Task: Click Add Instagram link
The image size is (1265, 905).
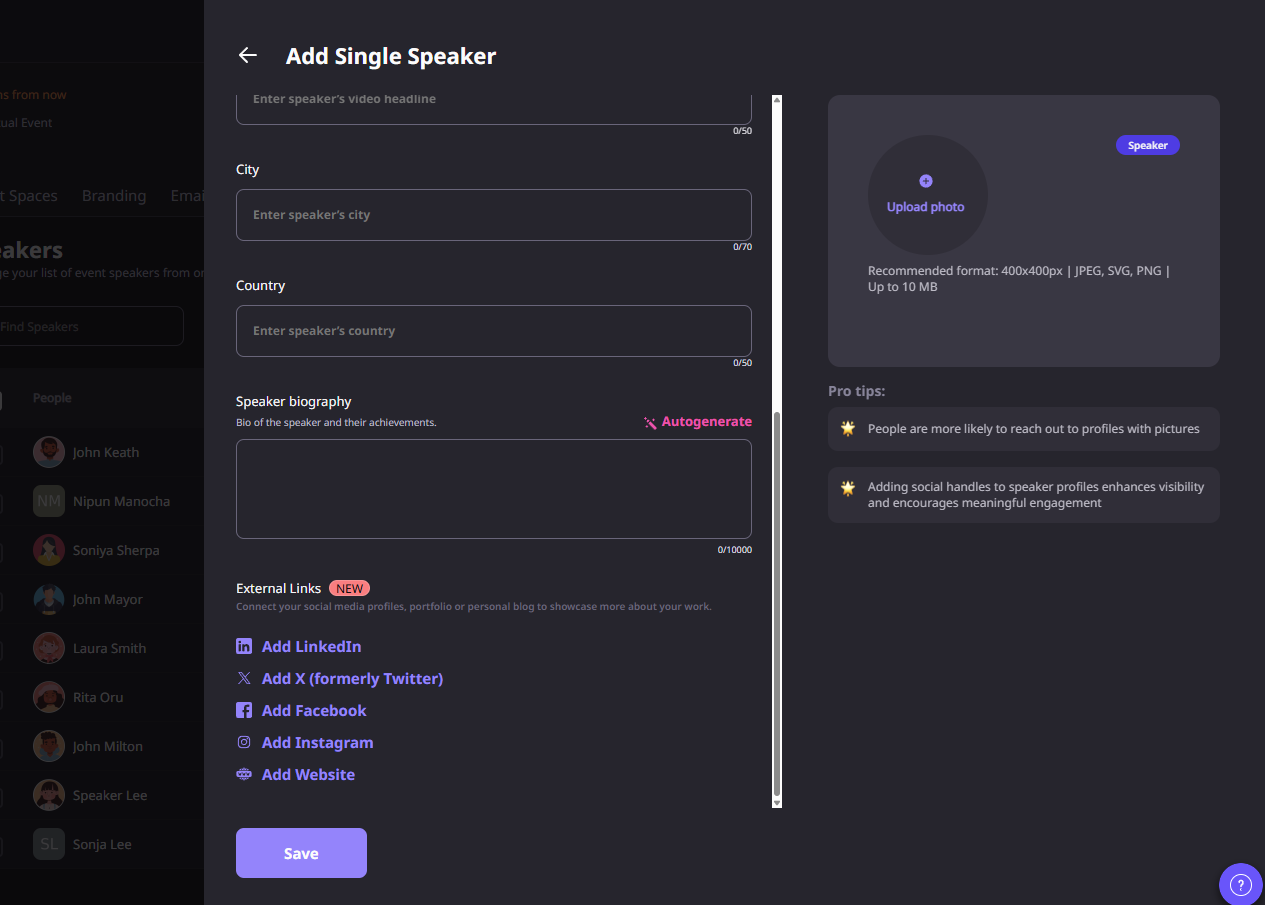Action: pyautogui.click(x=317, y=743)
